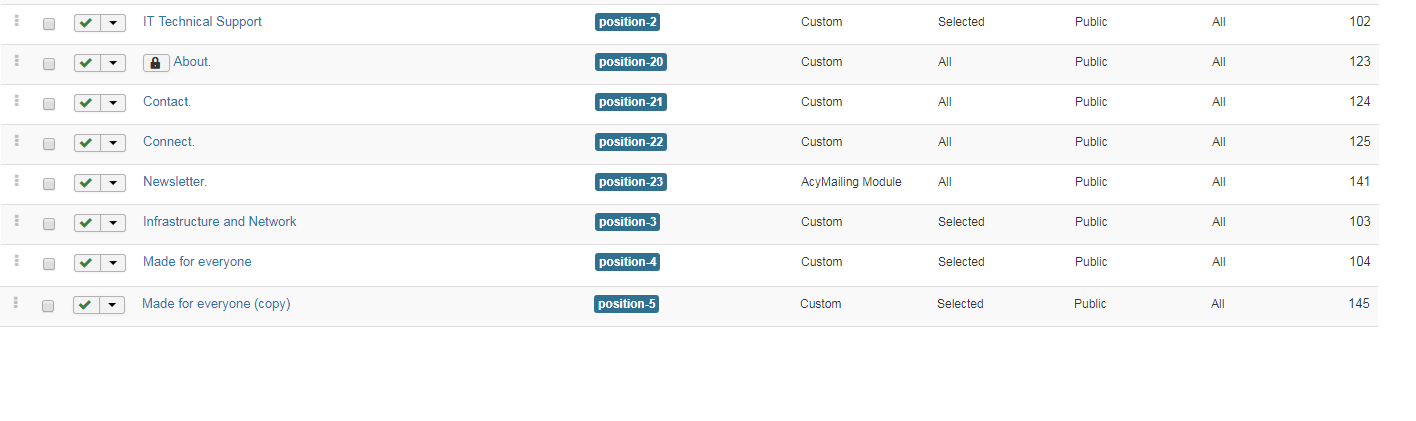Open actions dropdown for Contact. module
1416x421 pixels.
click(113, 103)
